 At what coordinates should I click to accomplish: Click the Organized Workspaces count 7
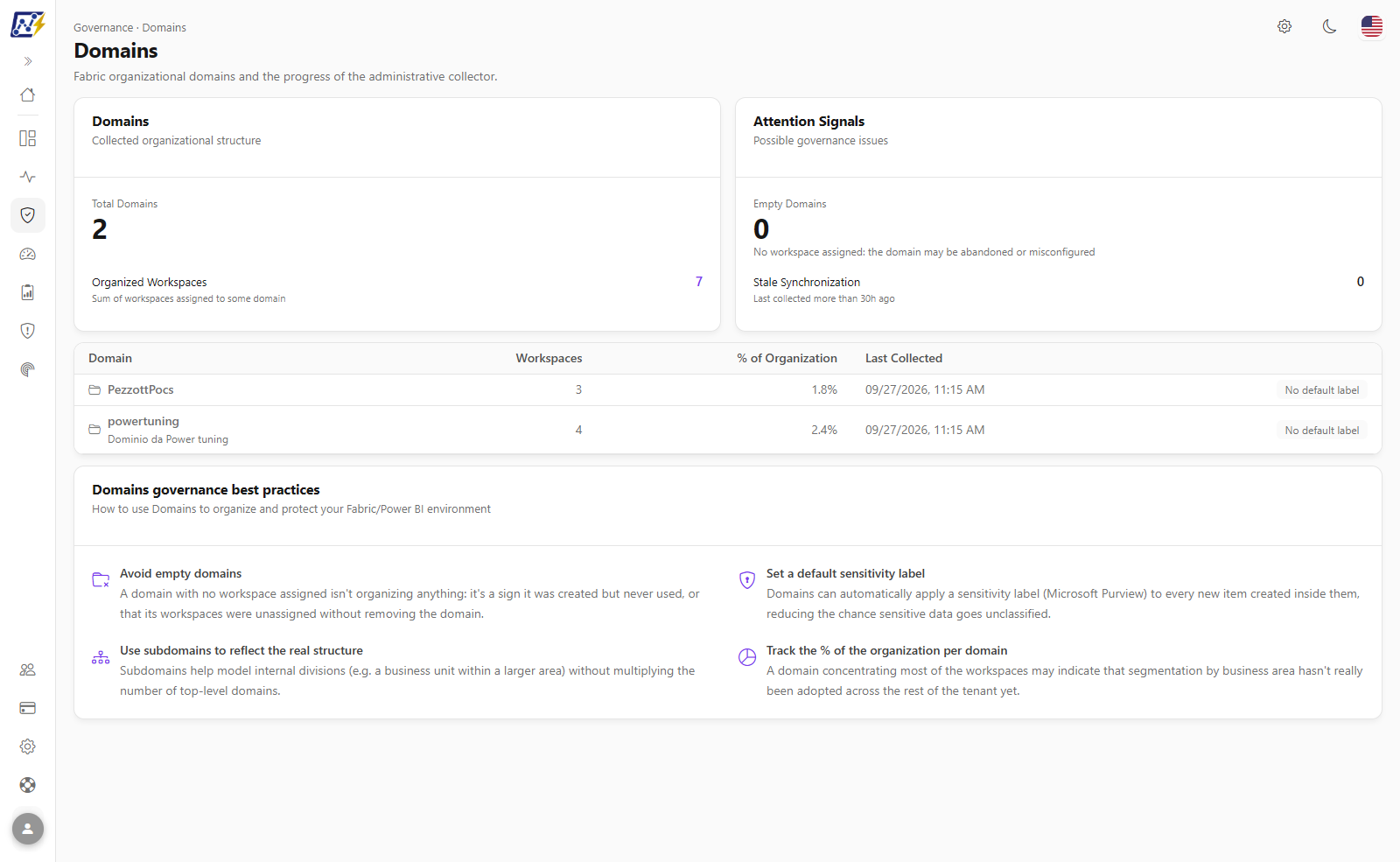[x=699, y=282]
